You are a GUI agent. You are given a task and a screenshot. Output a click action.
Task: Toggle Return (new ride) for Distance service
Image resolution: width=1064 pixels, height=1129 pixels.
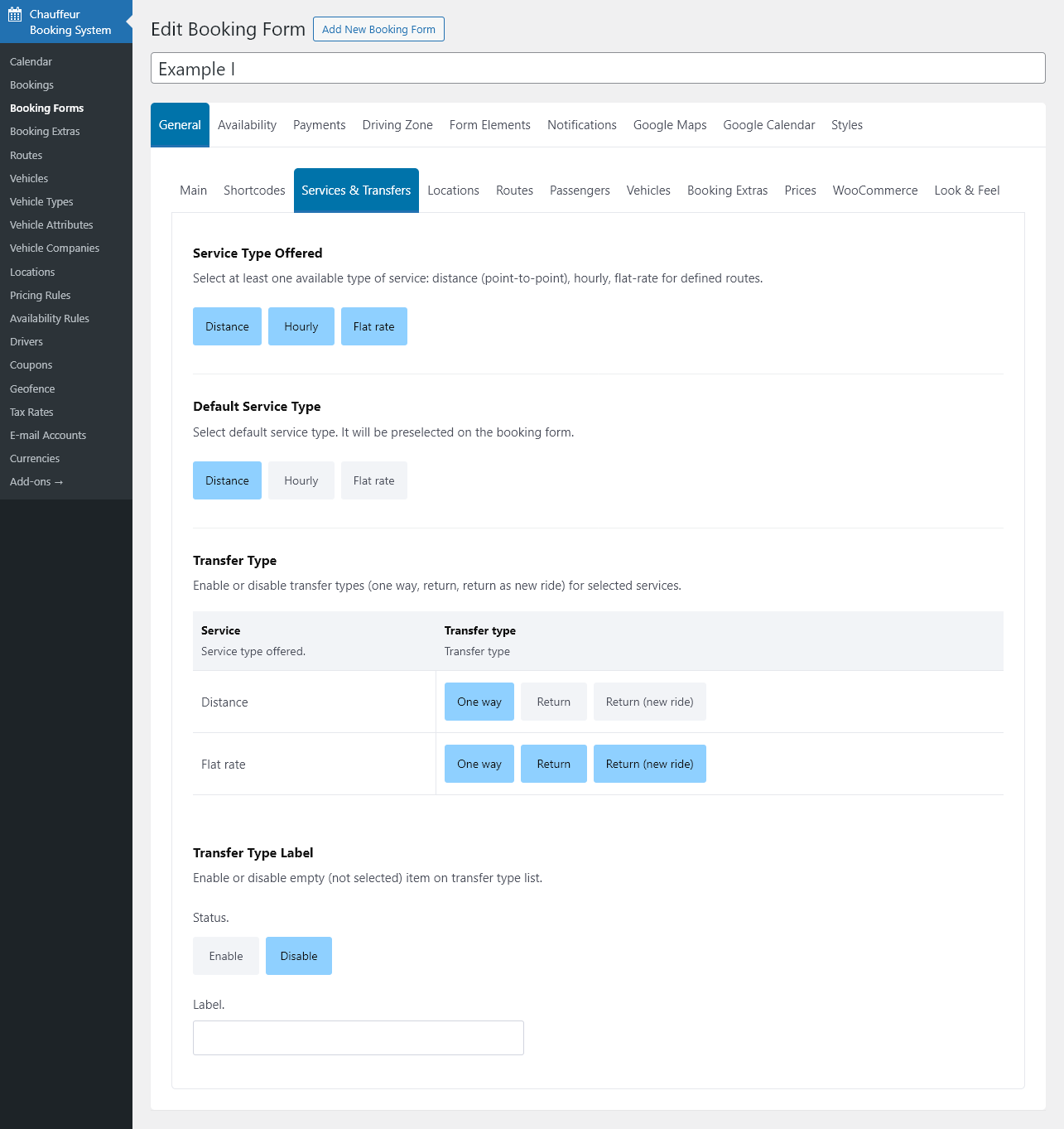tap(649, 702)
